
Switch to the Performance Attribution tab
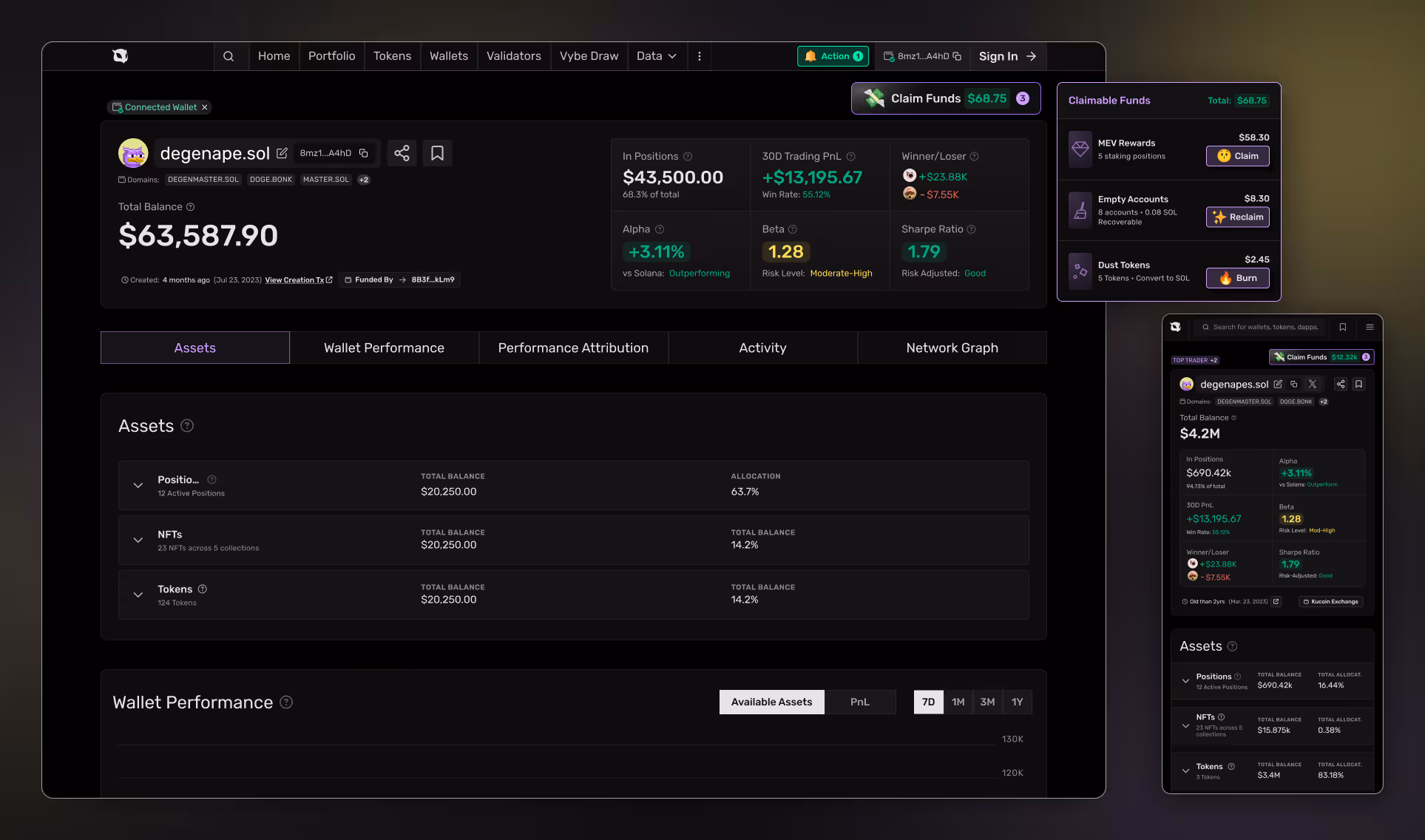click(x=573, y=348)
